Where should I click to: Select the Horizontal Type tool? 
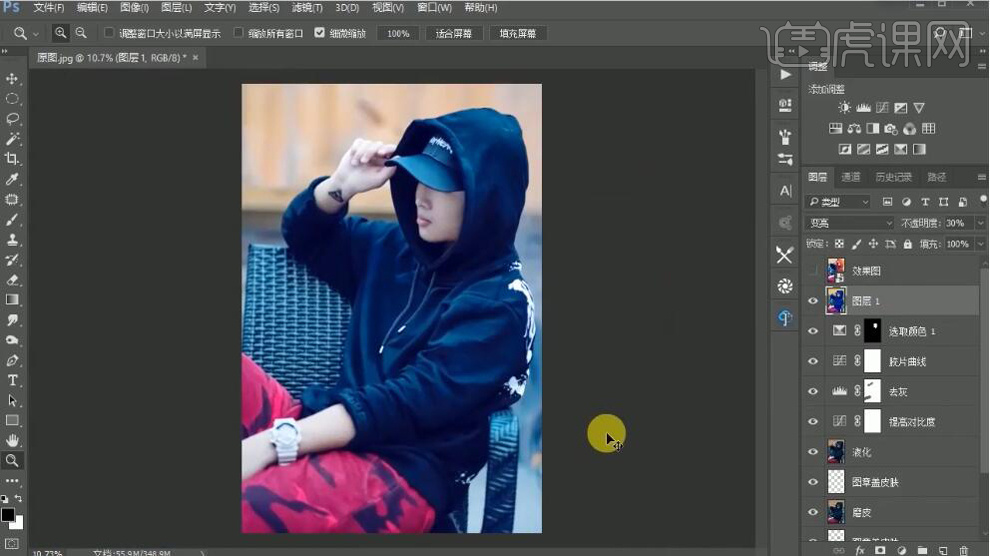tap(13, 380)
